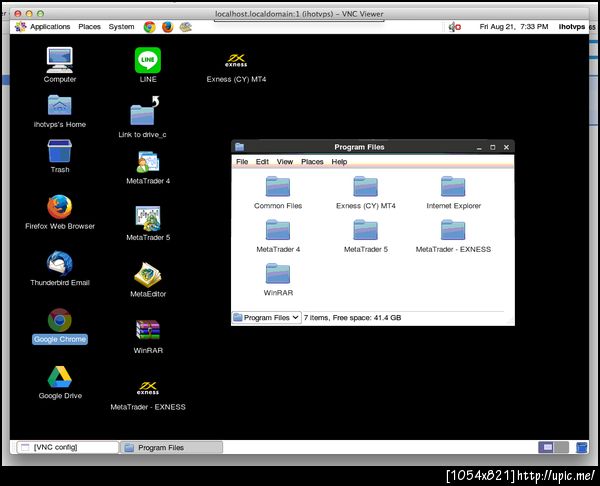Click the date and time in top panel
600x486 pixels.
pos(514,27)
